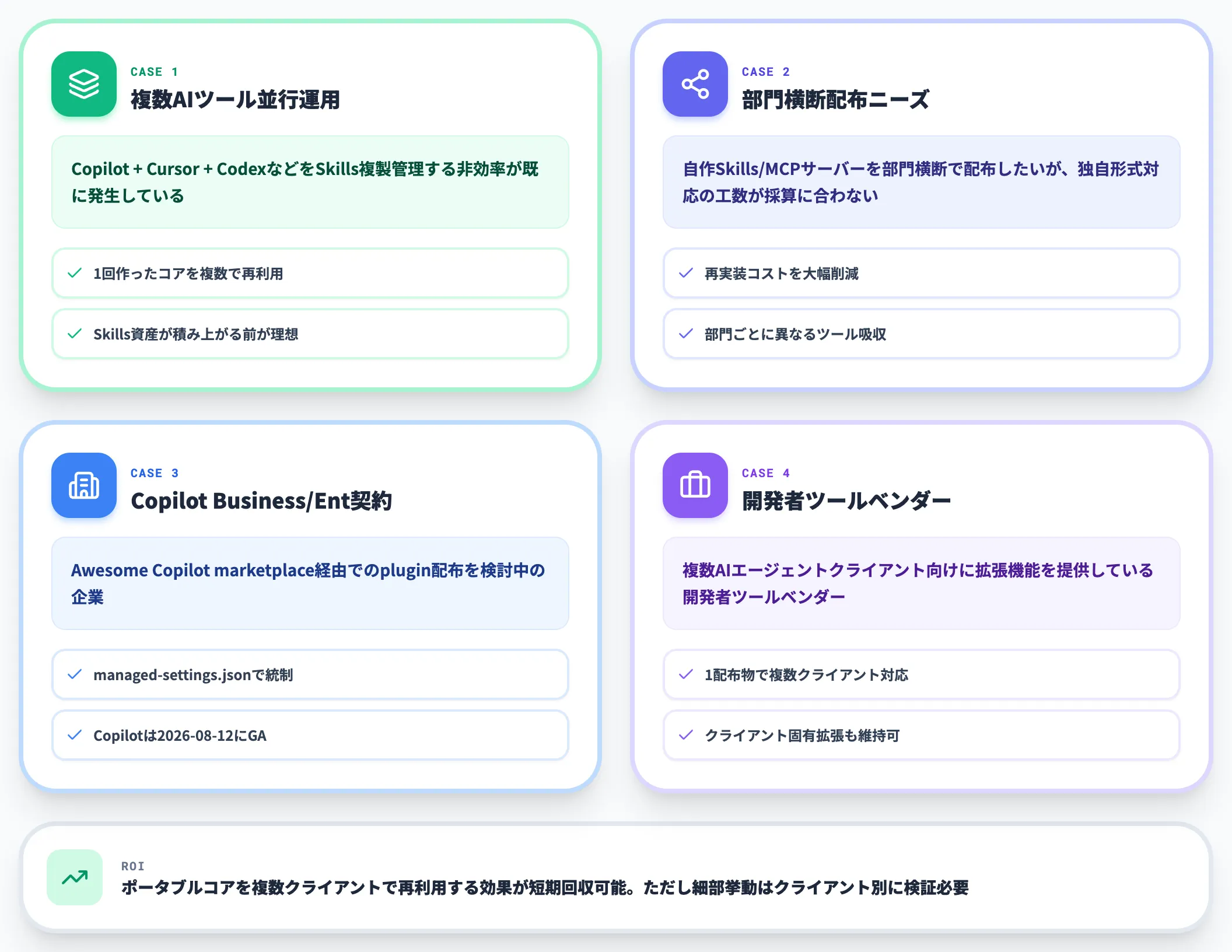This screenshot has width=1232, height=952.
Task: Click checkmark beside Skills資産が積み上がる前が理想
Action: click(75, 334)
